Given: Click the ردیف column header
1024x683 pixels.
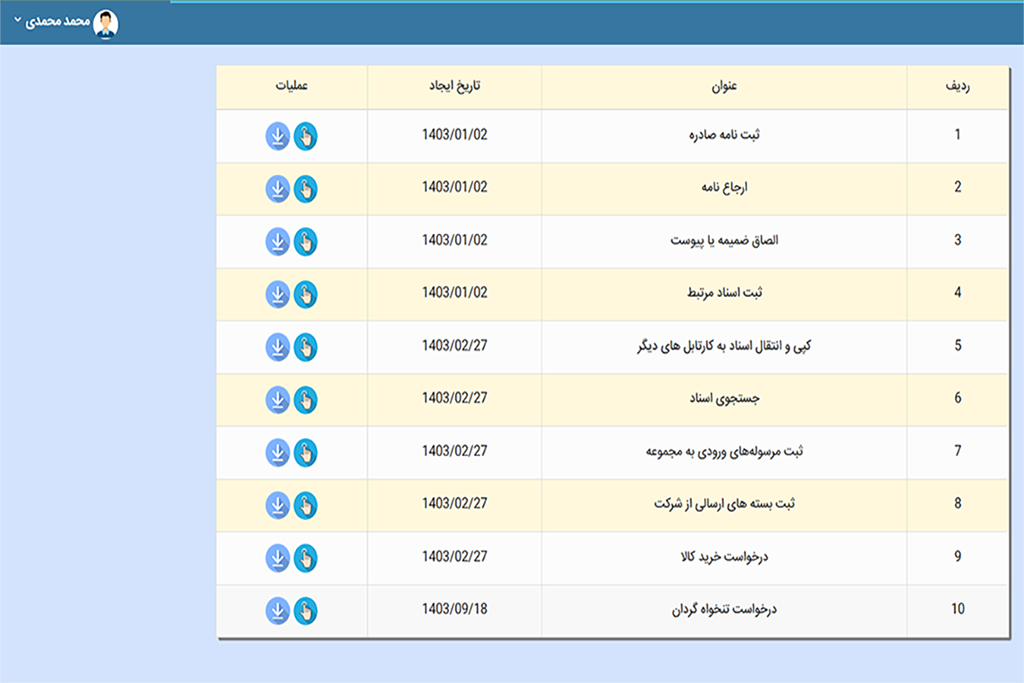Looking at the screenshot, I should click(x=957, y=87).
